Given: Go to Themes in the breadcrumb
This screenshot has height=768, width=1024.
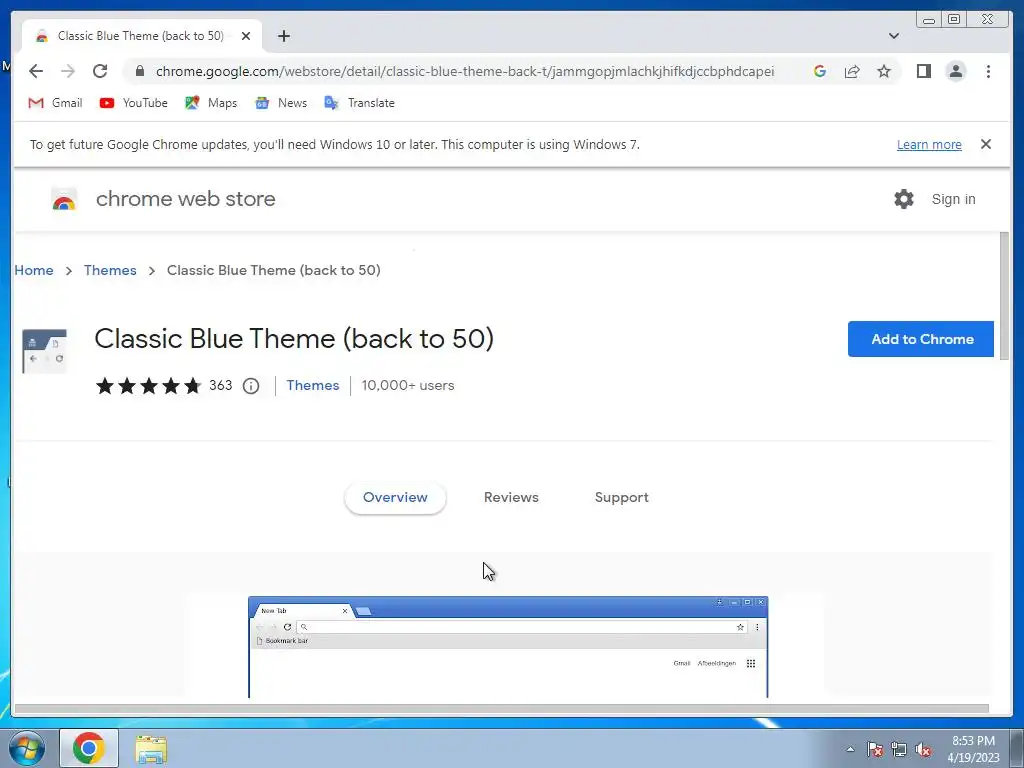Looking at the screenshot, I should [110, 270].
